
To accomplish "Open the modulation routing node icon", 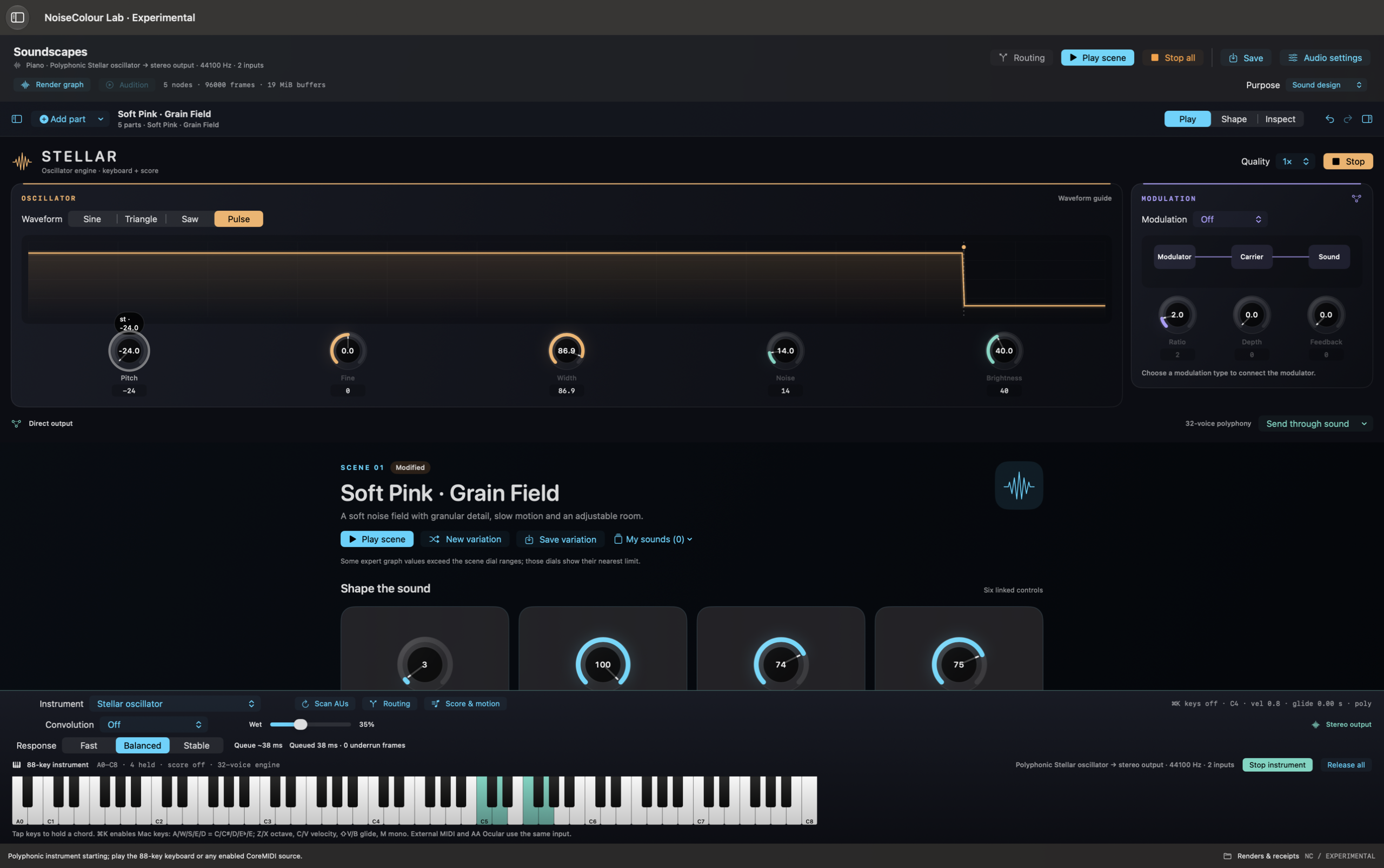I will pyautogui.click(x=1356, y=199).
